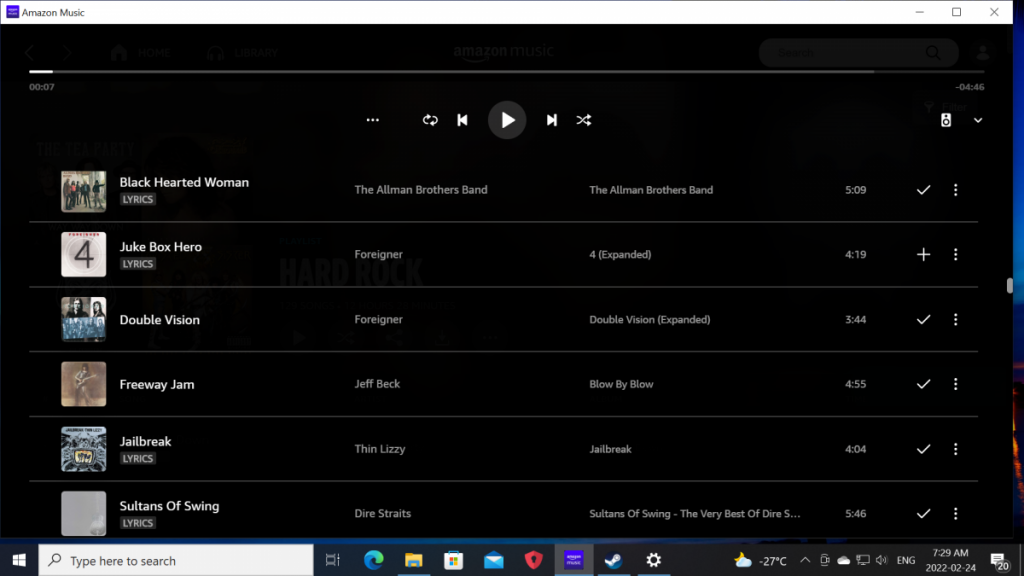Screen dimensions: 1024x576
Task: Show lyrics badge for Juke Box Hero
Action: [x=138, y=264]
